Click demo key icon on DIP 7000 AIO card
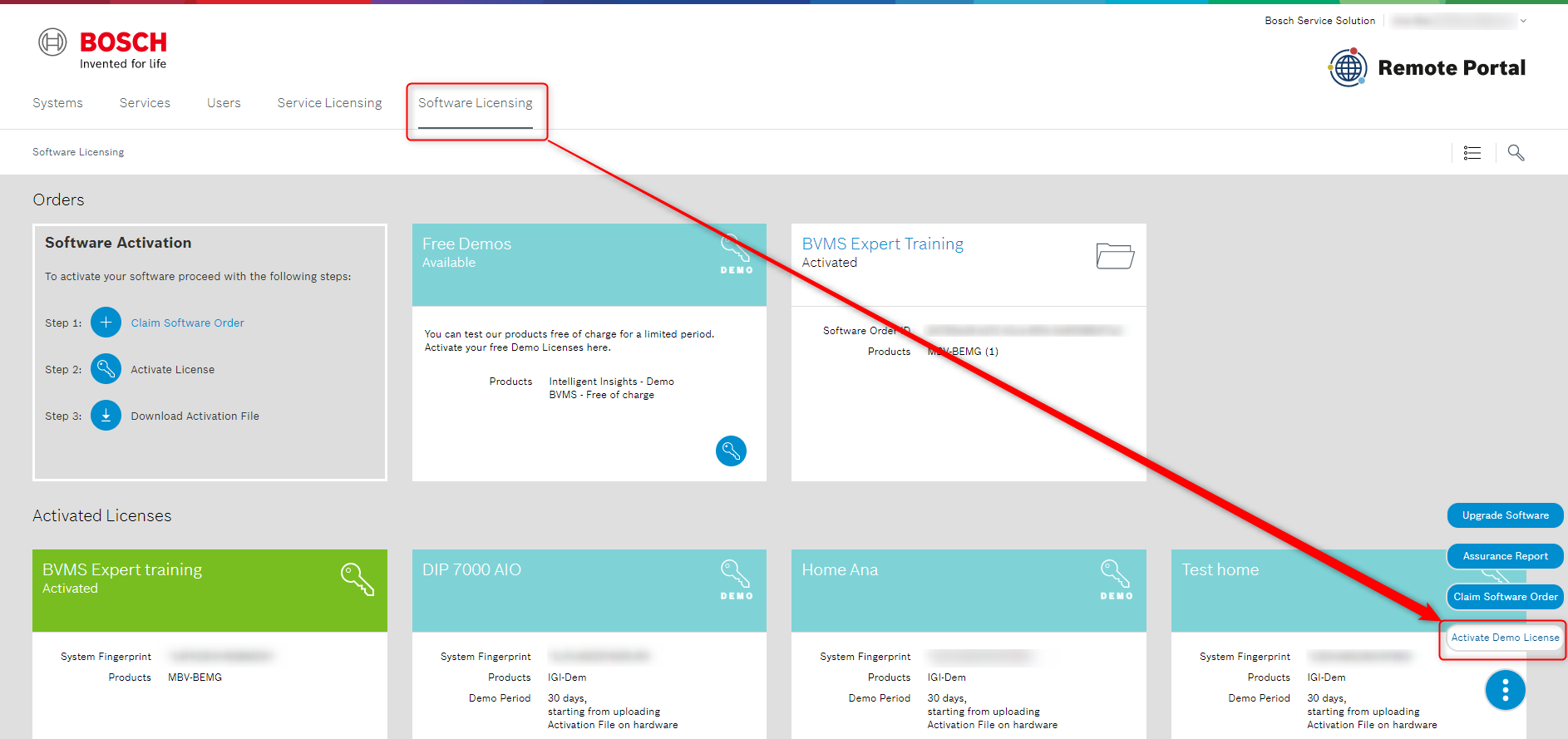Image resolution: width=1568 pixels, height=739 pixels. click(x=737, y=579)
